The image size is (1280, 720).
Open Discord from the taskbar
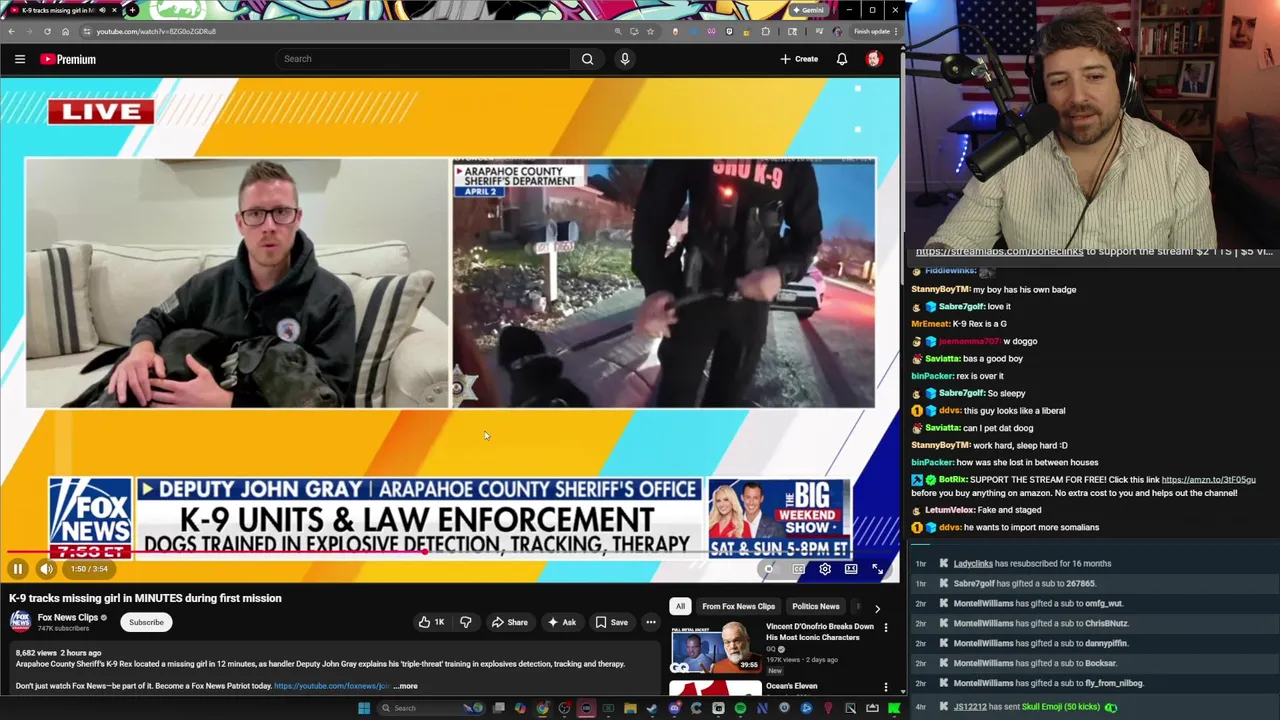[674, 708]
